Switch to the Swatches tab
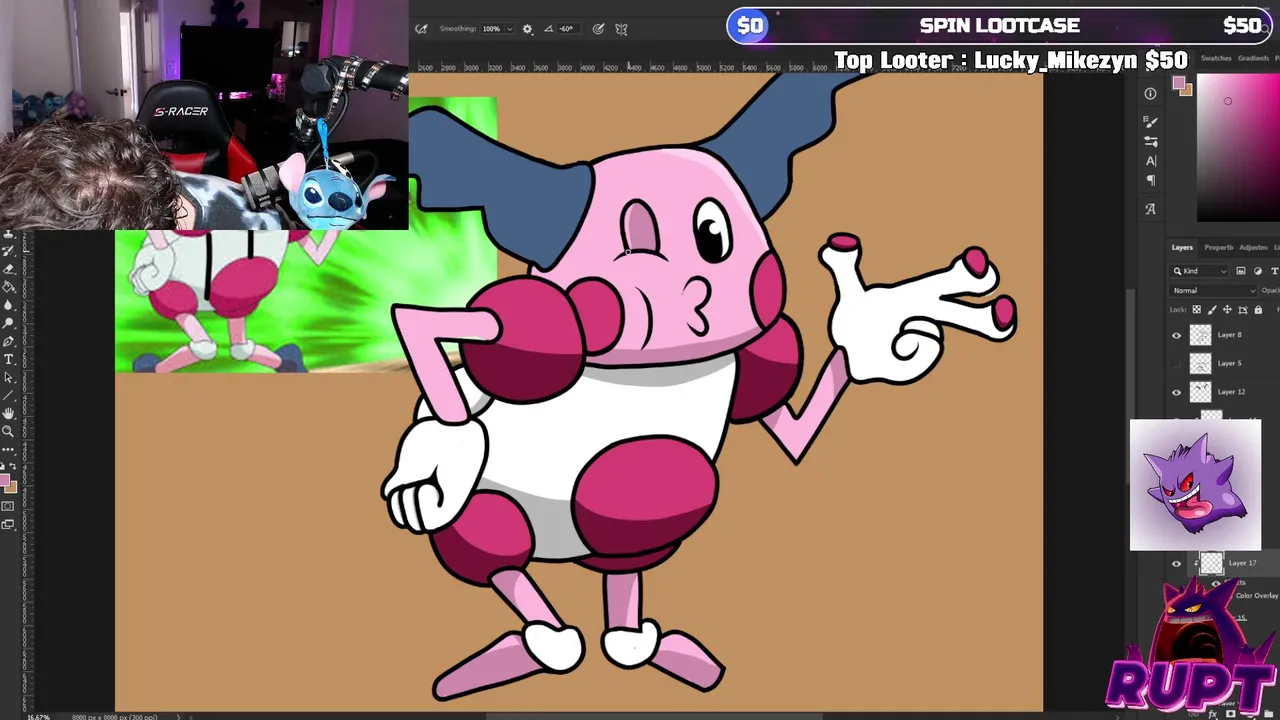The image size is (1280, 720). (1216, 58)
